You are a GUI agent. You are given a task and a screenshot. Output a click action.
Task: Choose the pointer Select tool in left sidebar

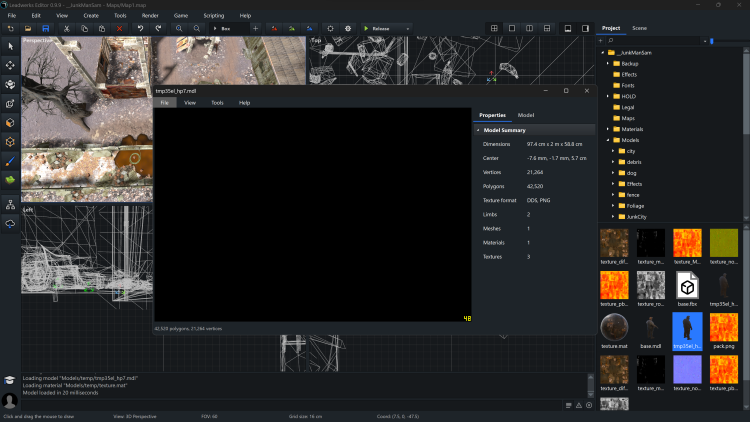(x=10, y=46)
